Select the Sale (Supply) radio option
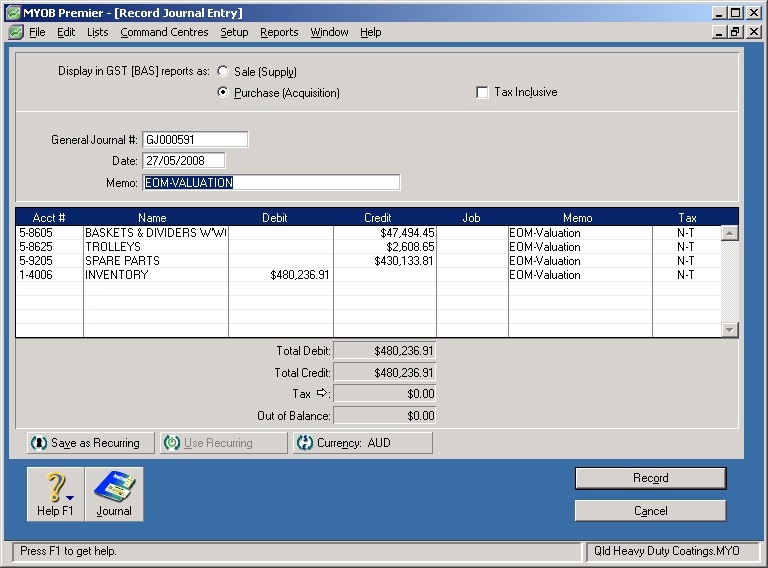Screen dimensions: 768x568 coord(223,71)
